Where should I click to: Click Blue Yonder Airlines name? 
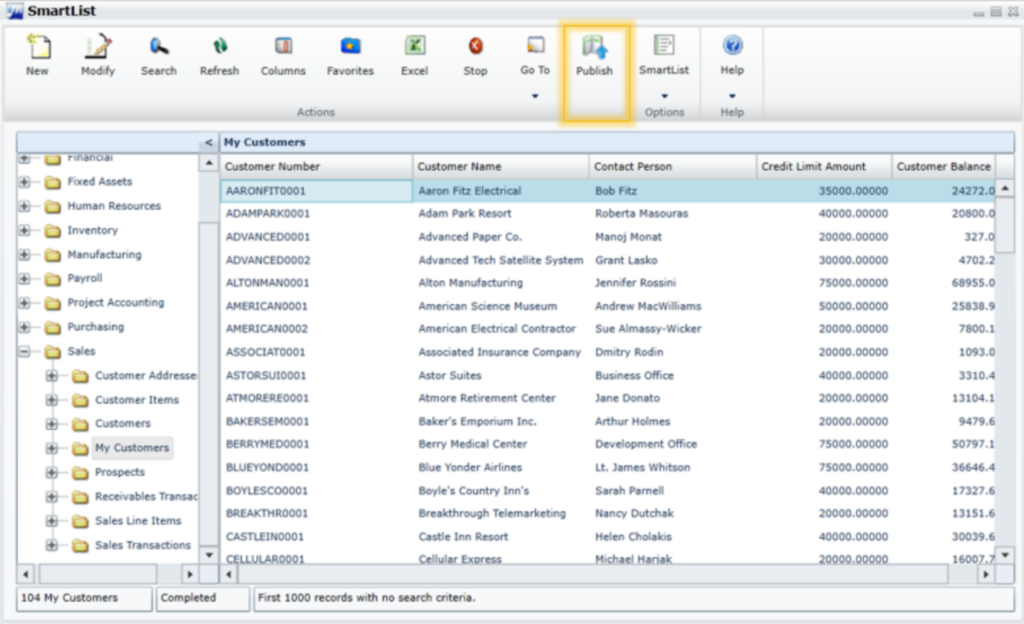pos(470,467)
